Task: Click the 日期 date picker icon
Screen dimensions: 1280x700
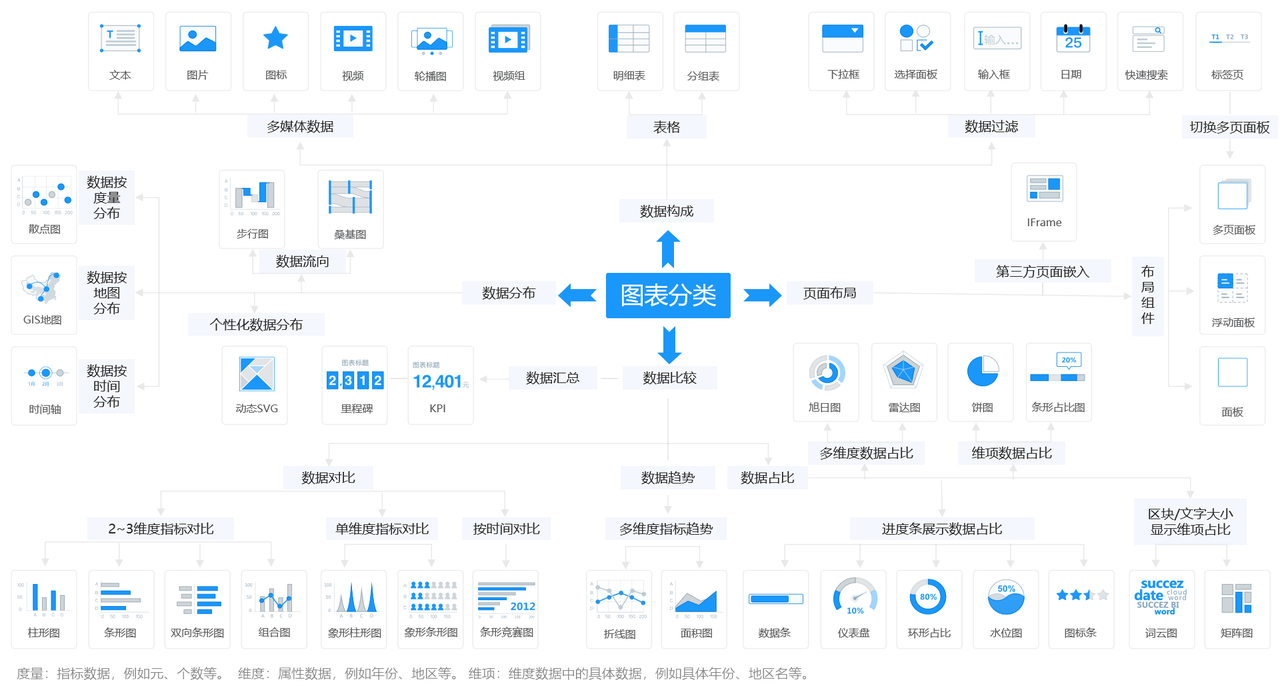Action: pyautogui.click(x=1073, y=40)
